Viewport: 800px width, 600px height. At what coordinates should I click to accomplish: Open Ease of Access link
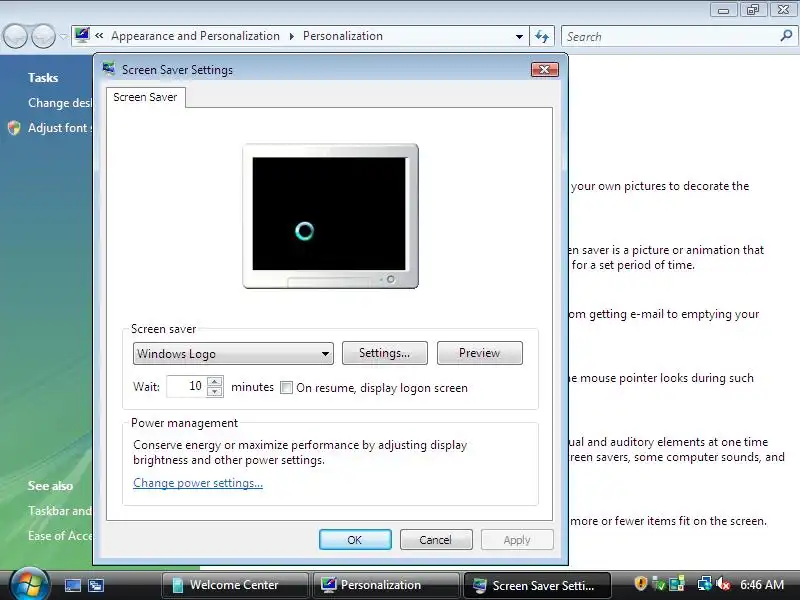[60, 536]
